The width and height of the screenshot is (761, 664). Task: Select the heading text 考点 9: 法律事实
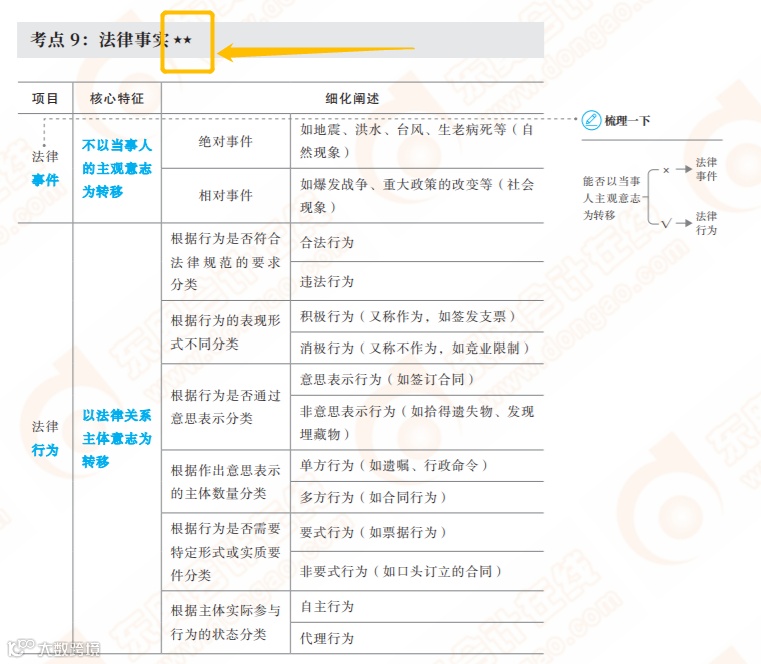click(99, 40)
